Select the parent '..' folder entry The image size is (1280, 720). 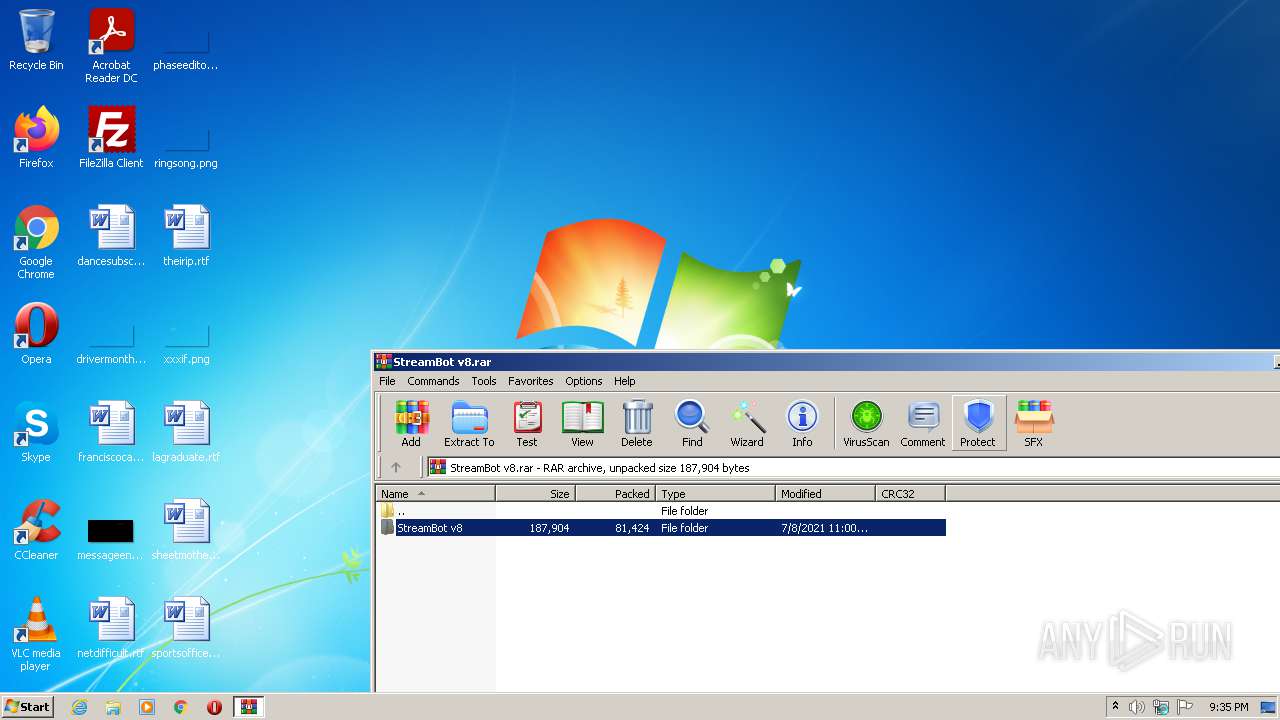pyautogui.click(x=661, y=510)
